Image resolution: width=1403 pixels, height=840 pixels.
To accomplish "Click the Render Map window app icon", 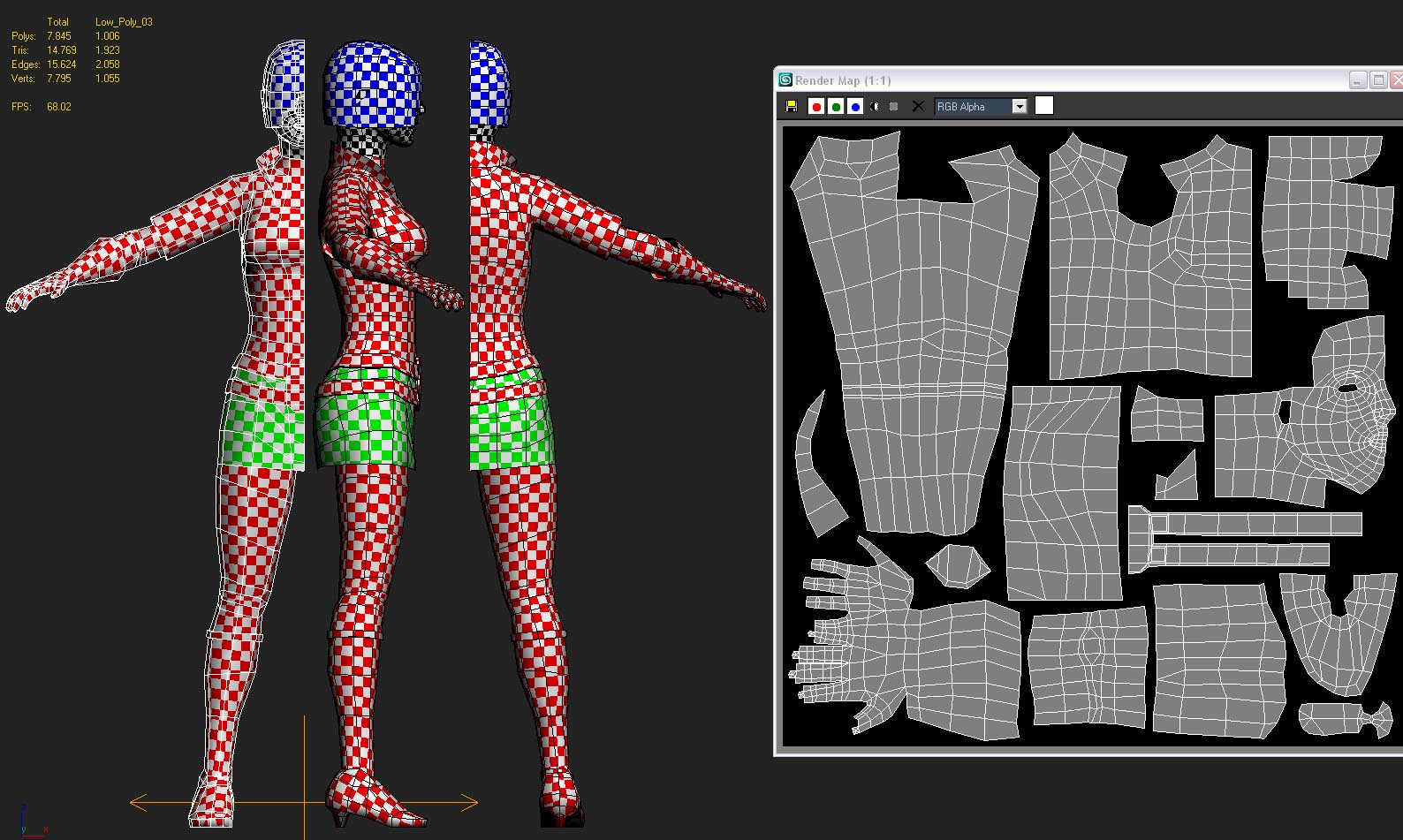I will (x=785, y=79).
